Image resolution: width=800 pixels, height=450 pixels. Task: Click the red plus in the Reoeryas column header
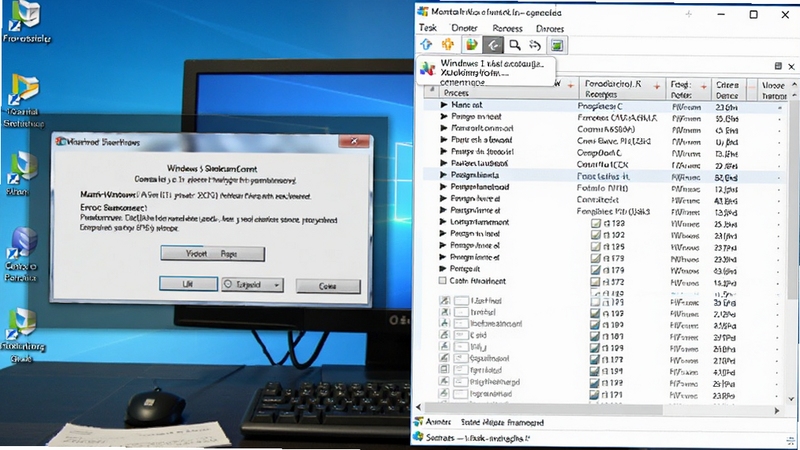[657, 86]
